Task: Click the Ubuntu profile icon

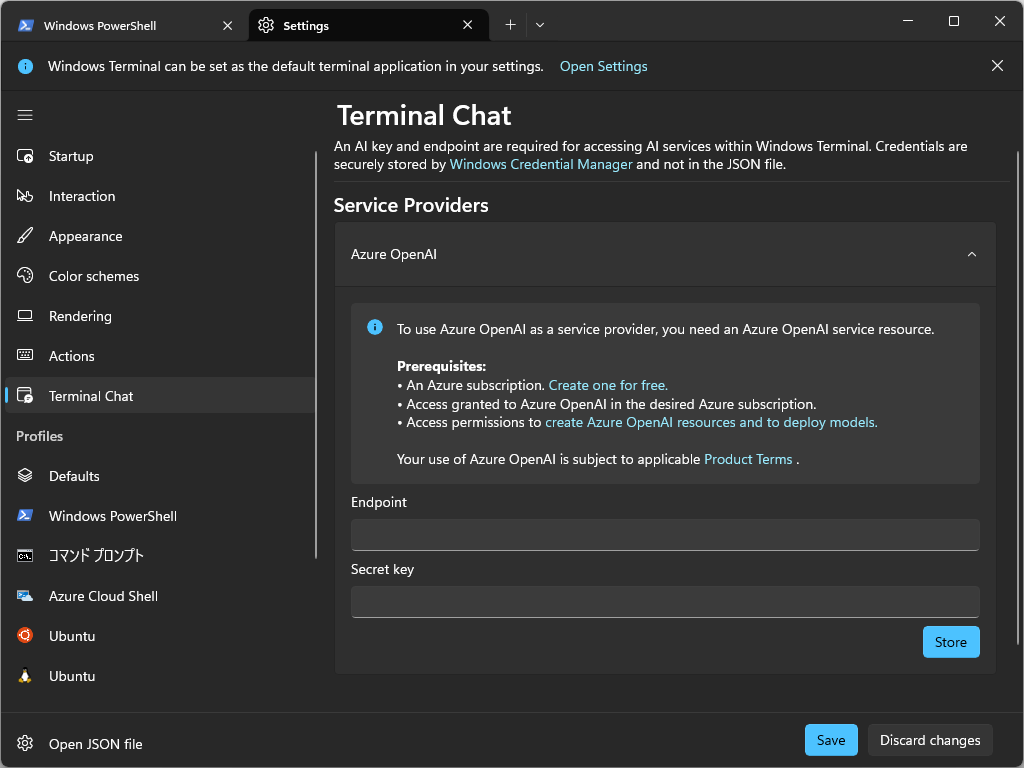Action: tap(26, 636)
